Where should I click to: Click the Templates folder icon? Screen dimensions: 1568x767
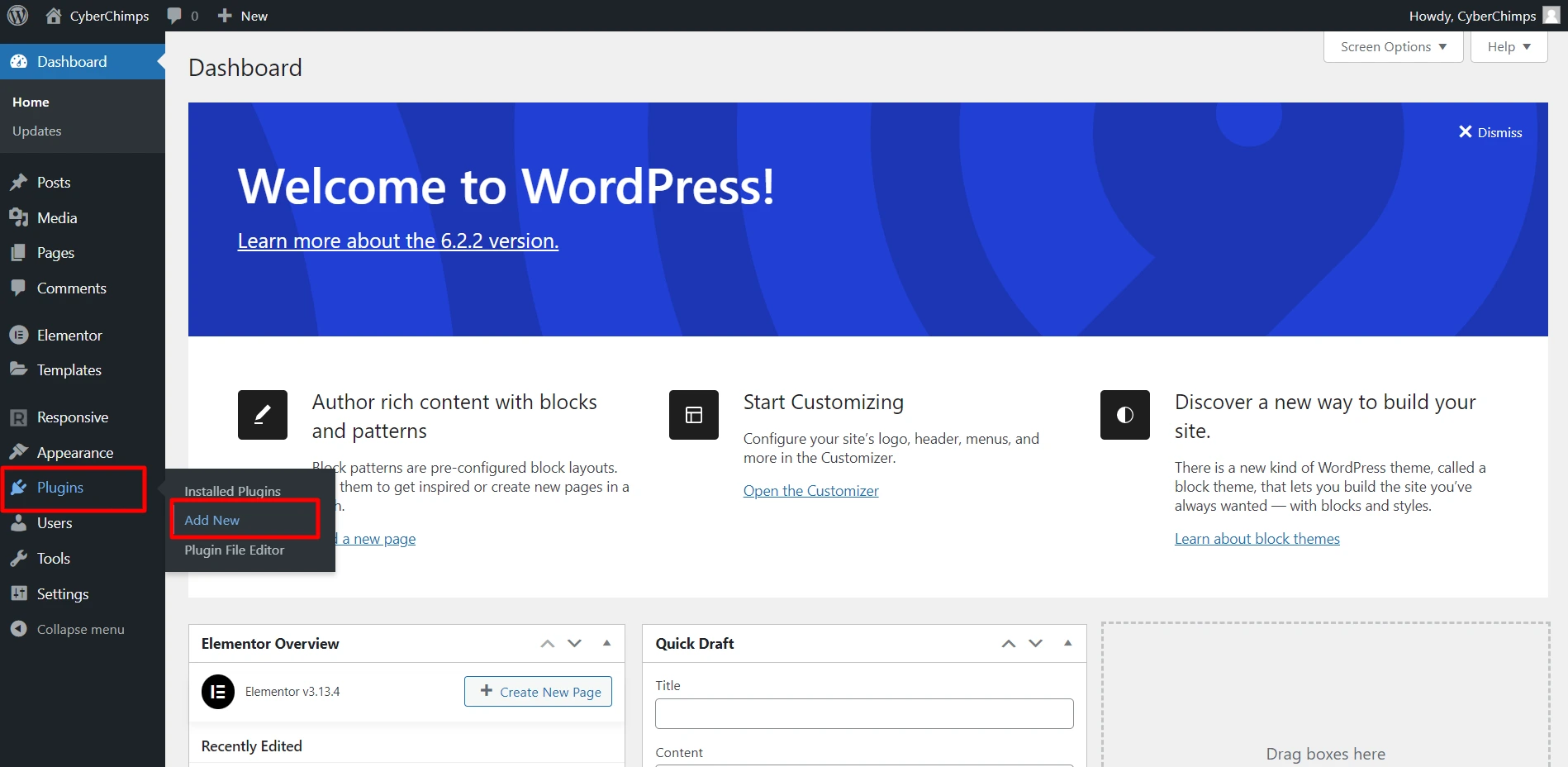coord(19,369)
